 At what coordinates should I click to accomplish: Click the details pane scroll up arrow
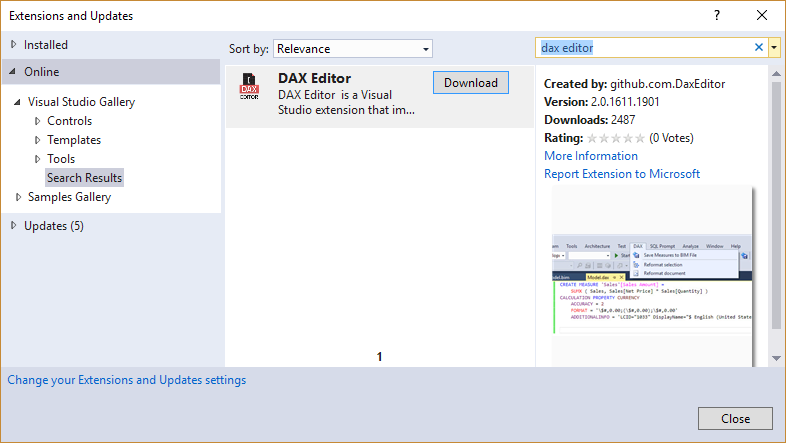(776, 74)
